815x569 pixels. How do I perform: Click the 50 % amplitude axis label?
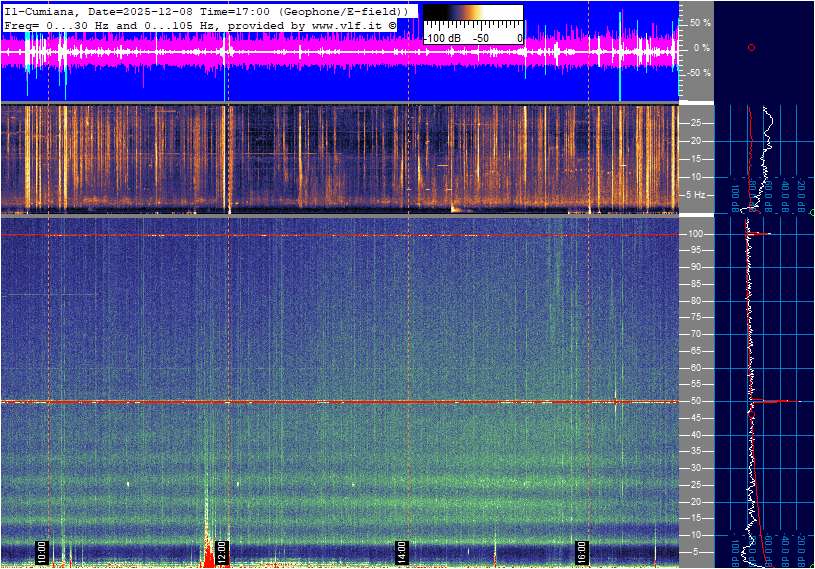tap(699, 22)
